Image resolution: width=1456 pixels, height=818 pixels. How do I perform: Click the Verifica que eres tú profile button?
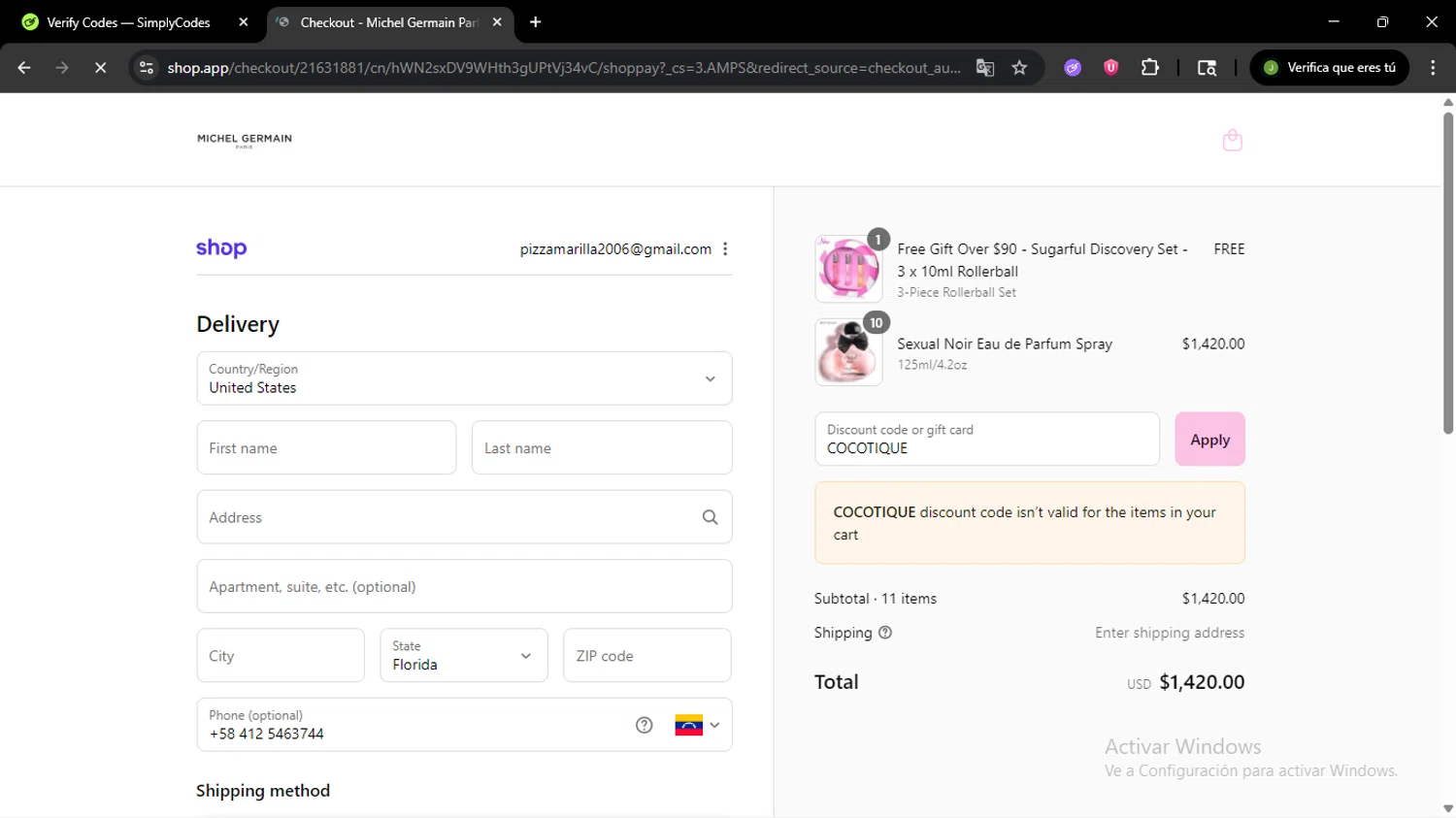coord(1329,67)
